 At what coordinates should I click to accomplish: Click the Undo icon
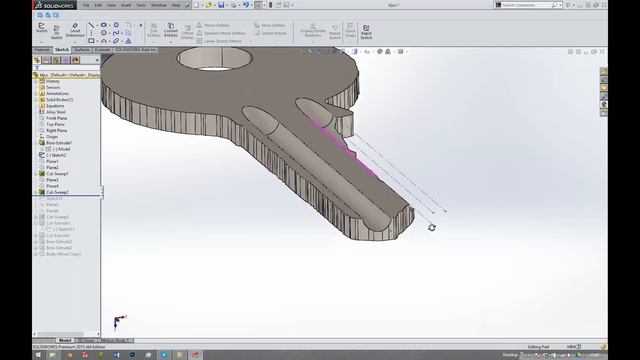point(246,5)
